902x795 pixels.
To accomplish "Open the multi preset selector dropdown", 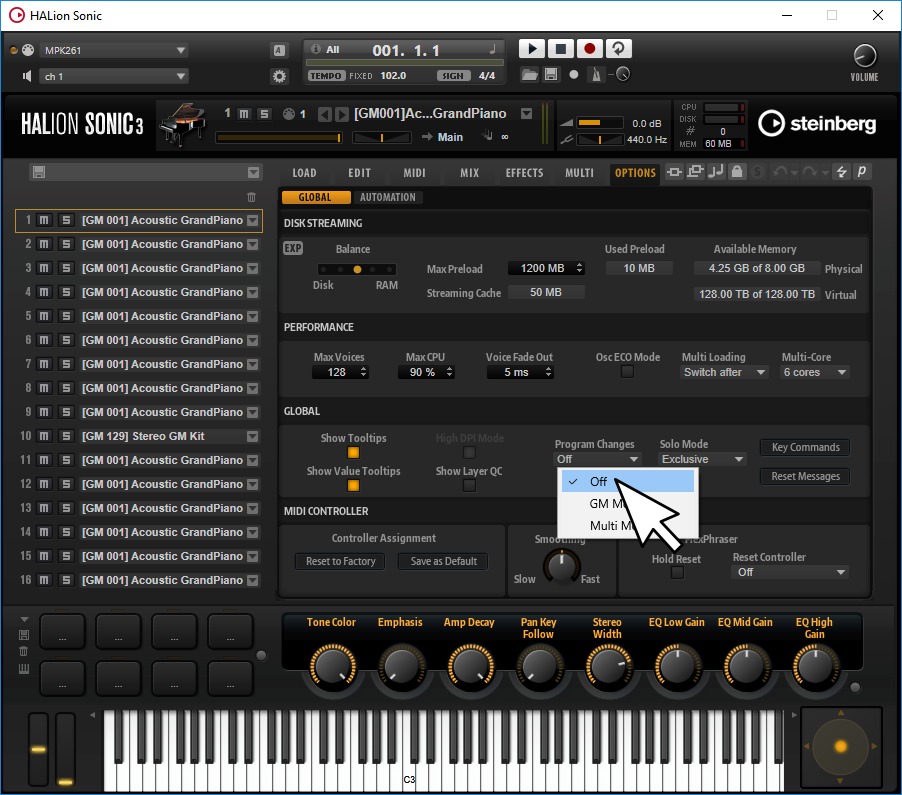I will (x=254, y=173).
